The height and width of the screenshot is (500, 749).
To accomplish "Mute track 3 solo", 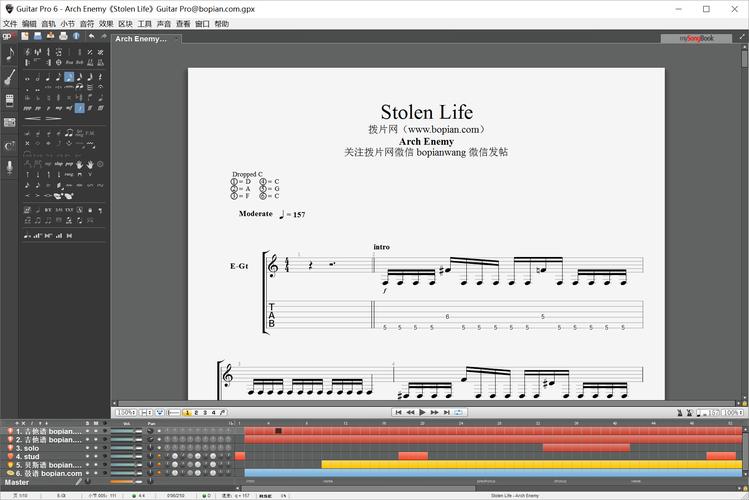I will point(96,448).
